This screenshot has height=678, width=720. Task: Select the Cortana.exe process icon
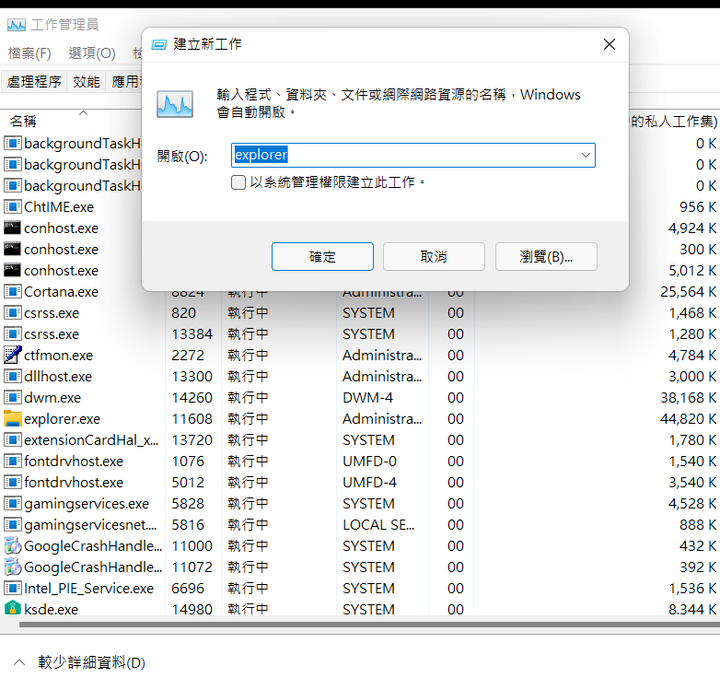click(12, 291)
